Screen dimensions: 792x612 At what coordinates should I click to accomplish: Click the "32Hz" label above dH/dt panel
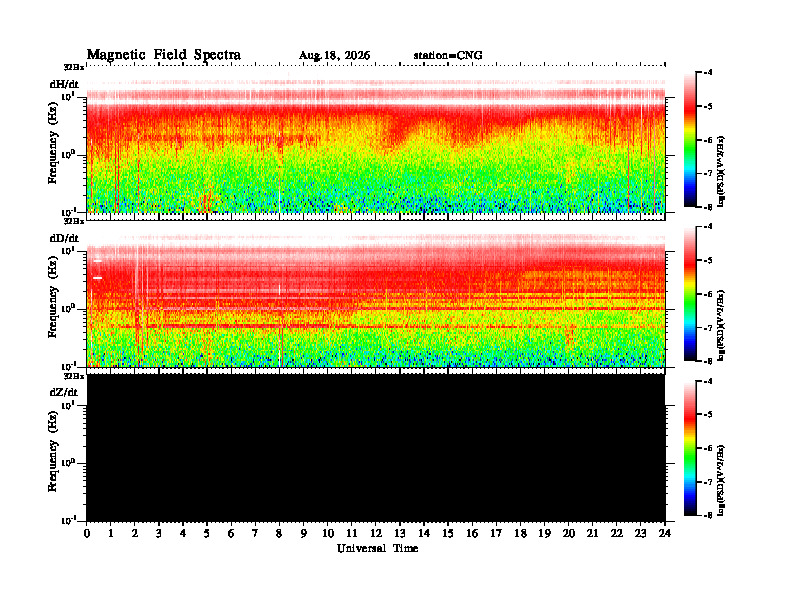click(x=74, y=67)
